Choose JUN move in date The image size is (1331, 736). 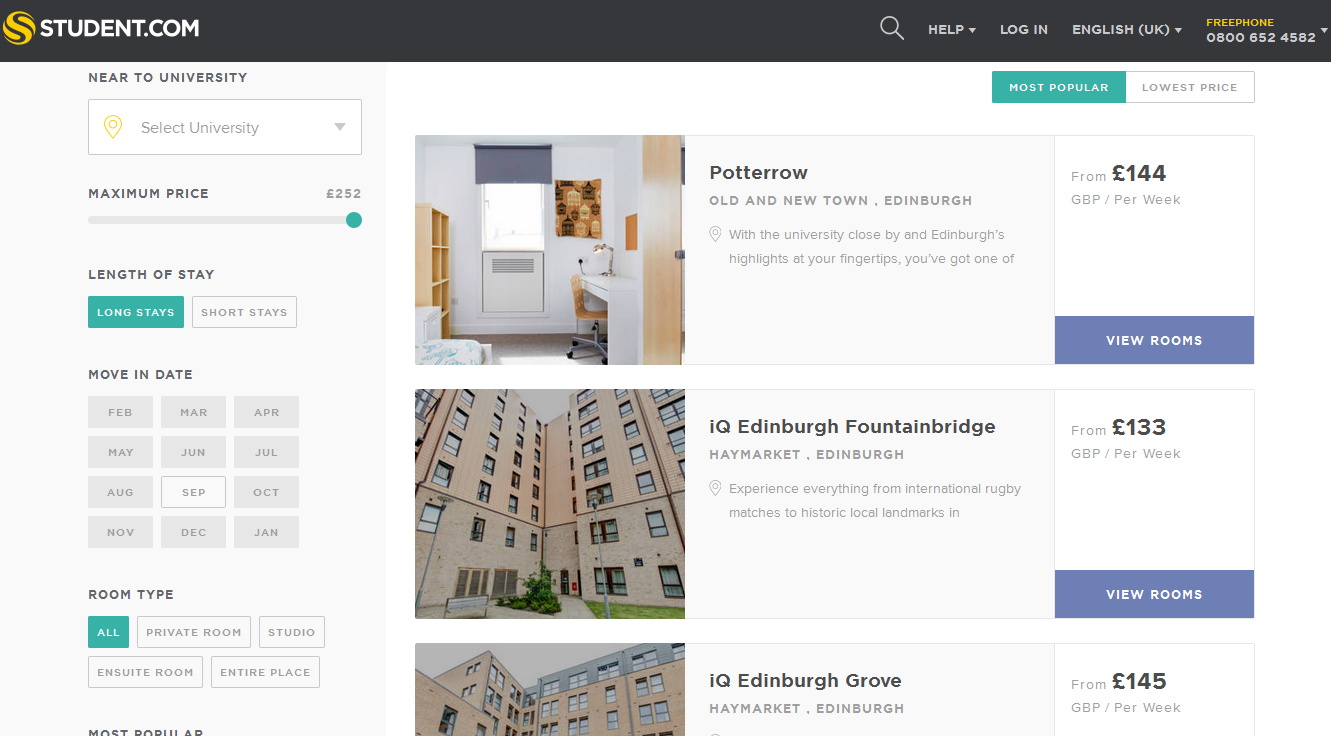pyautogui.click(x=193, y=452)
